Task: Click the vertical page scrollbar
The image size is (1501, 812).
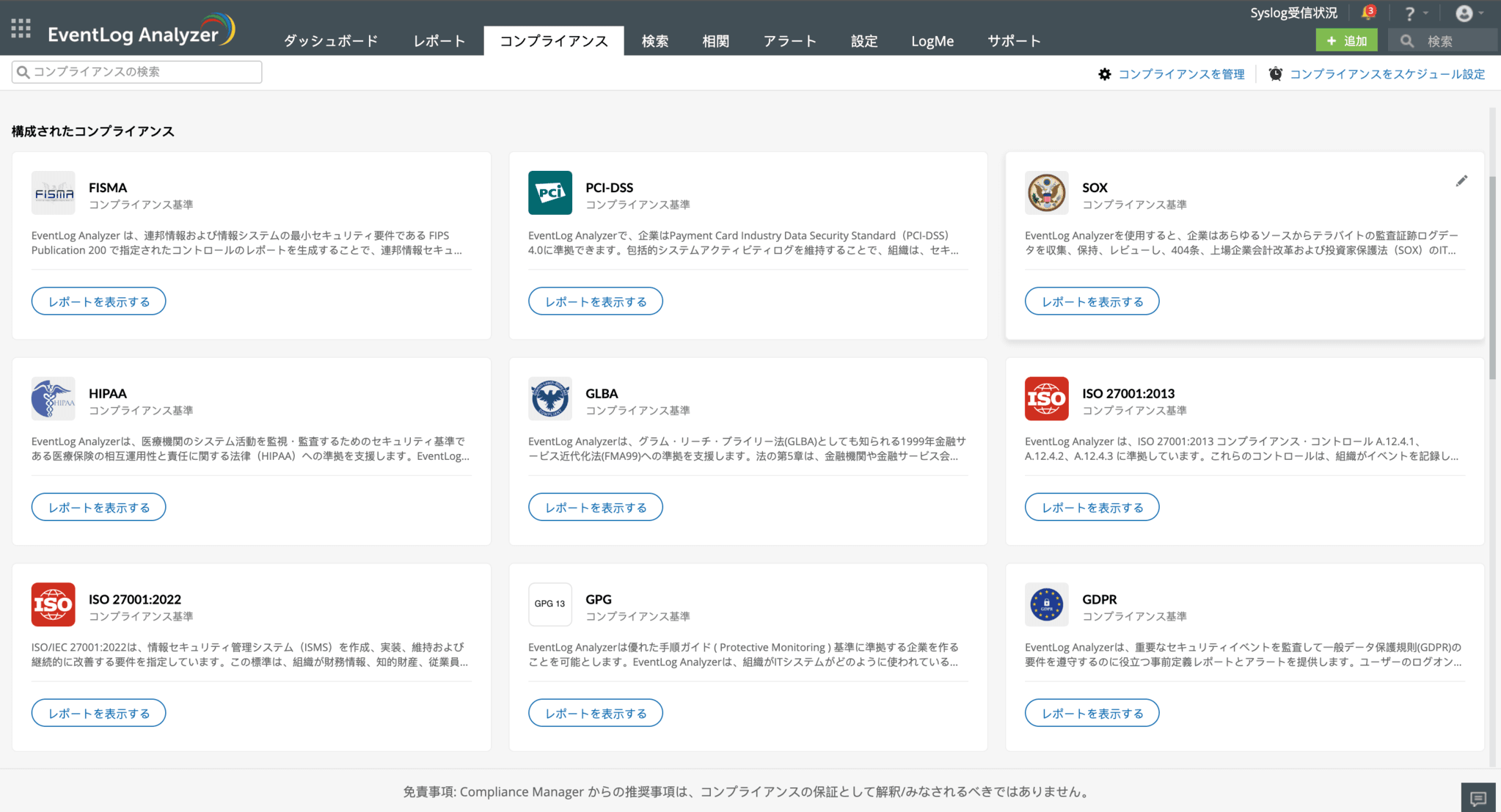Action: pos(1492,279)
